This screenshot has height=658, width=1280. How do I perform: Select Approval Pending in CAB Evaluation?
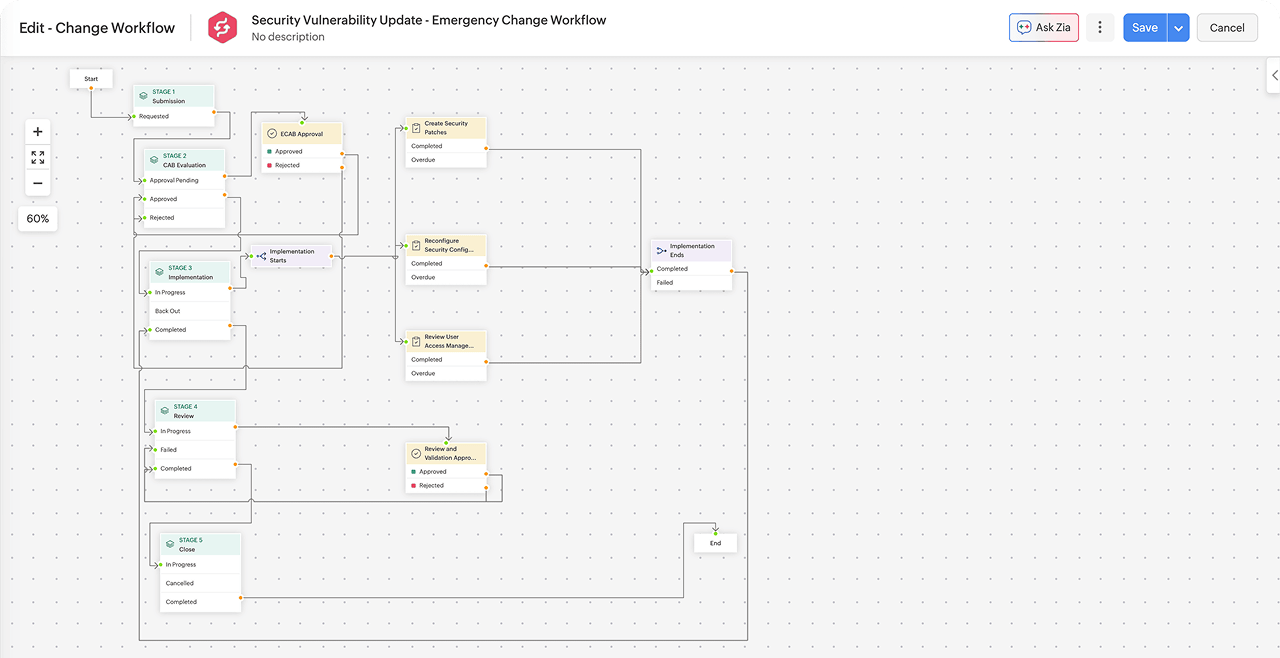[184, 181]
